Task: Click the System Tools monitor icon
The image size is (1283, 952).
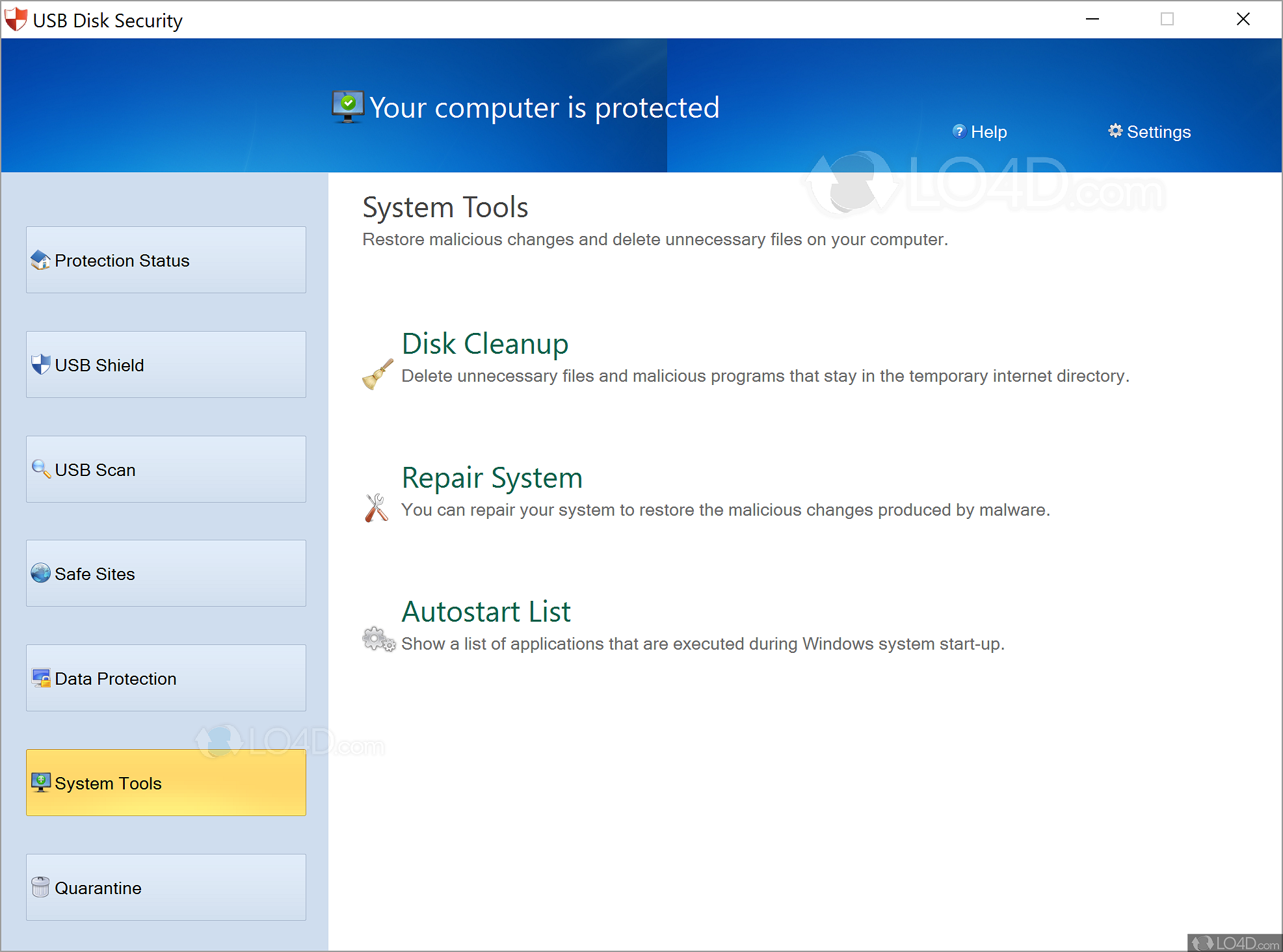Action: (40, 782)
